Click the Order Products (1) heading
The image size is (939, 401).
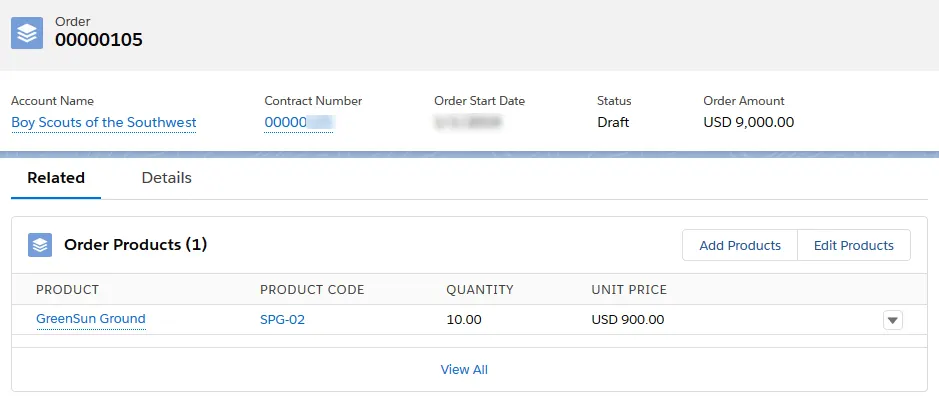click(135, 245)
